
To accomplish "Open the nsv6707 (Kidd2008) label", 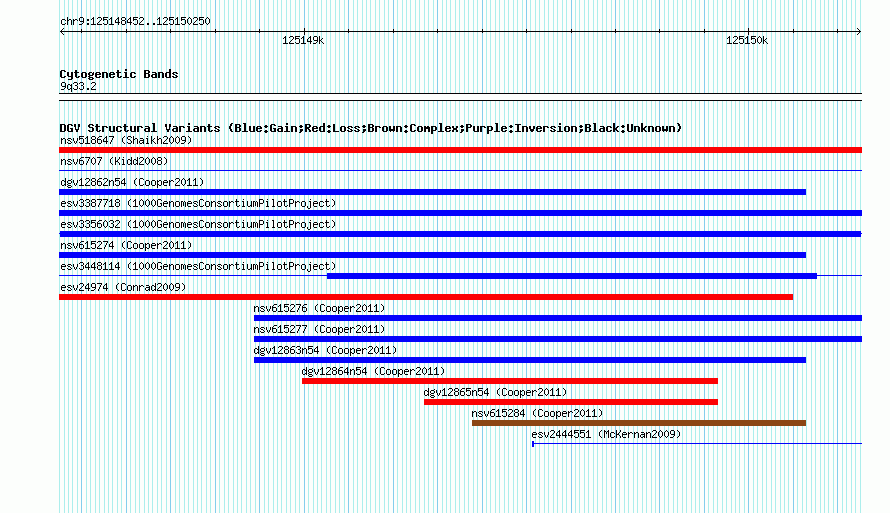I will point(114,161).
